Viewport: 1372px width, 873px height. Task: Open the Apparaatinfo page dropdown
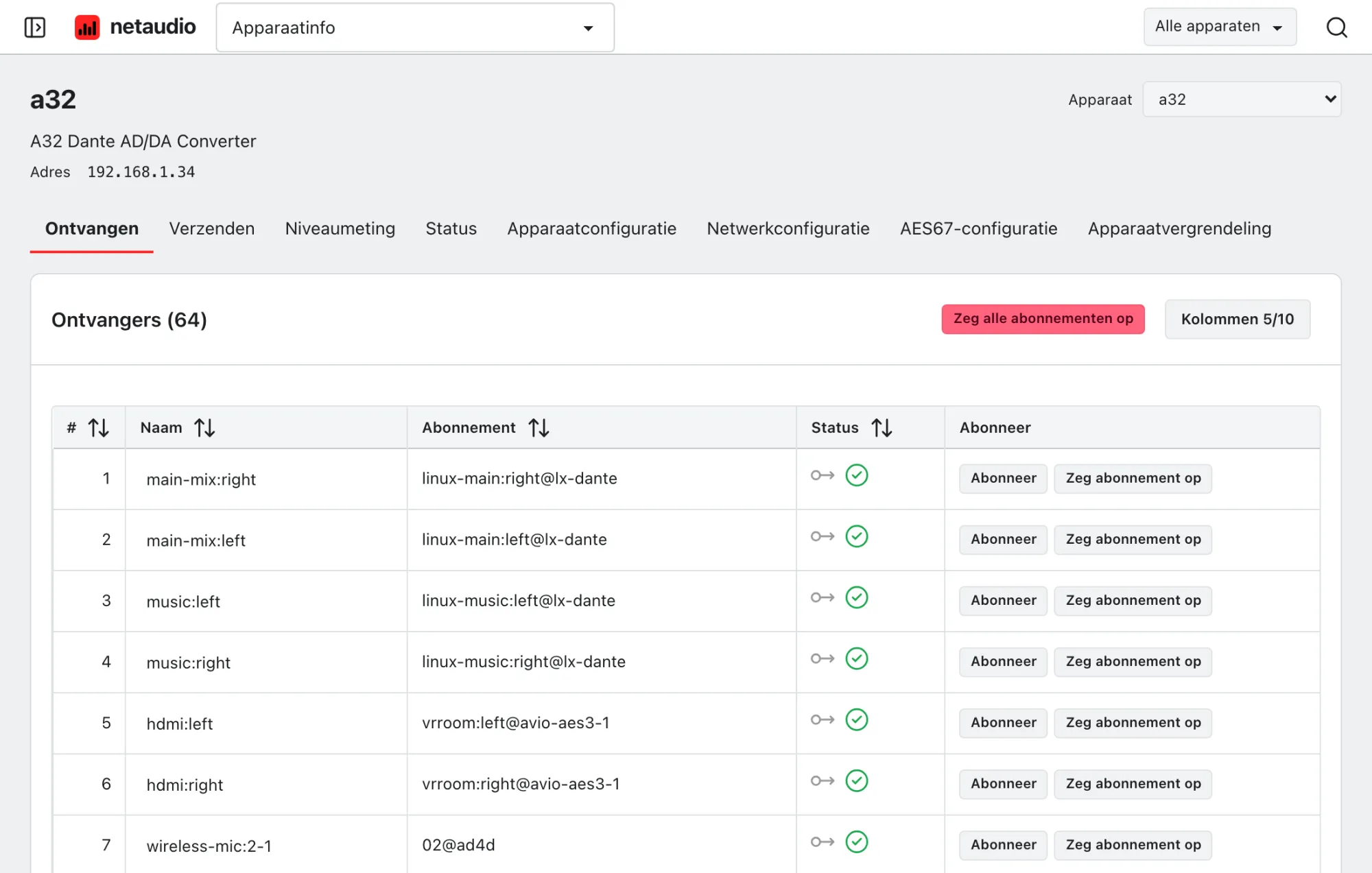pyautogui.click(x=415, y=27)
